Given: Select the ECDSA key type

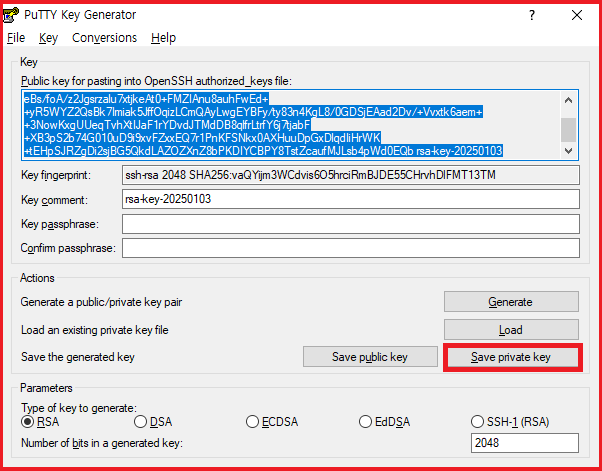Looking at the screenshot, I should point(272,421).
